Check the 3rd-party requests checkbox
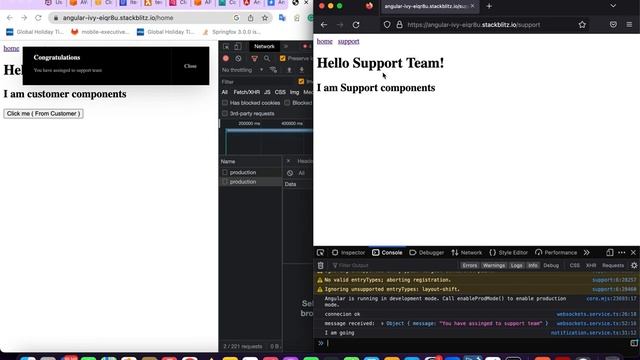Image resolution: width=640 pixels, height=360 pixels. pyautogui.click(x=225, y=113)
